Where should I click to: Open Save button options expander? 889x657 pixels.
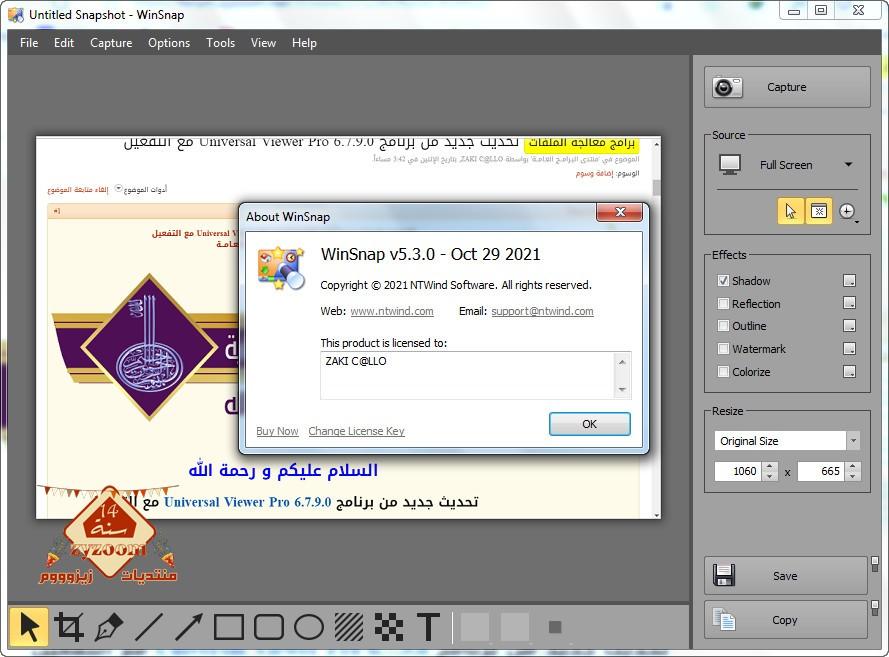pos(875,564)
